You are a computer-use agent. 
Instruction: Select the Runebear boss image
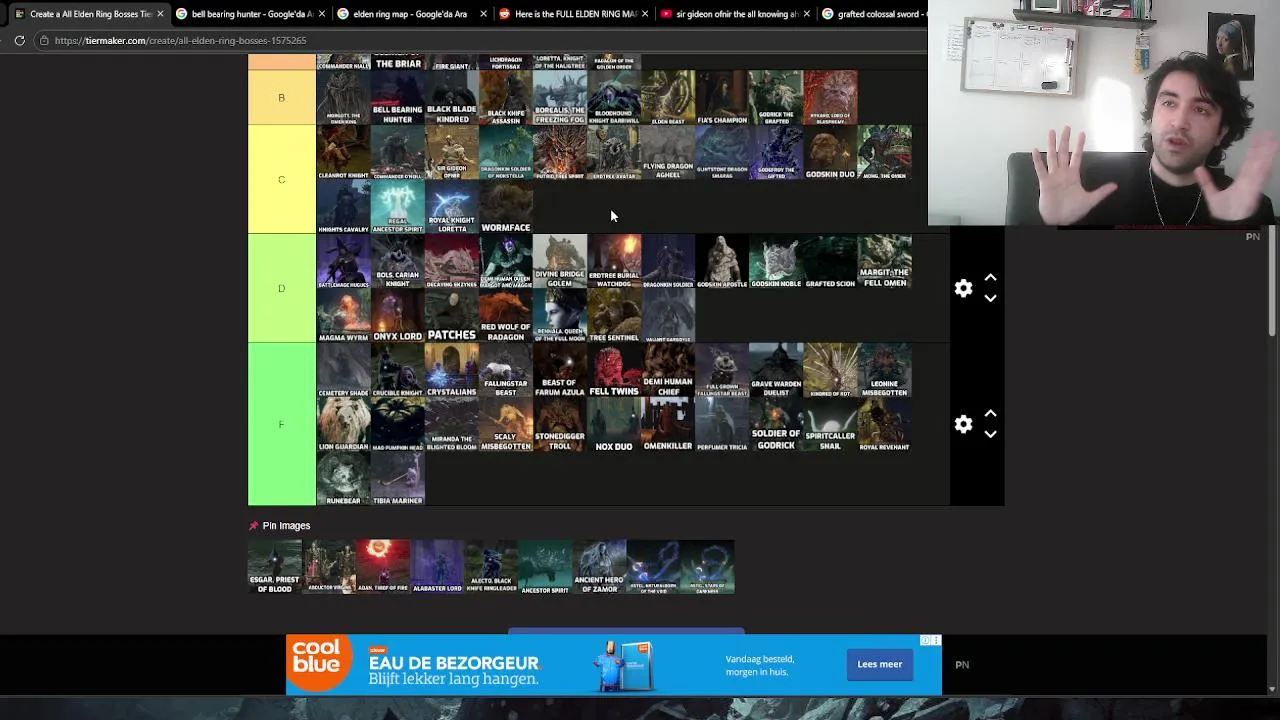click(x=344, y=478)
